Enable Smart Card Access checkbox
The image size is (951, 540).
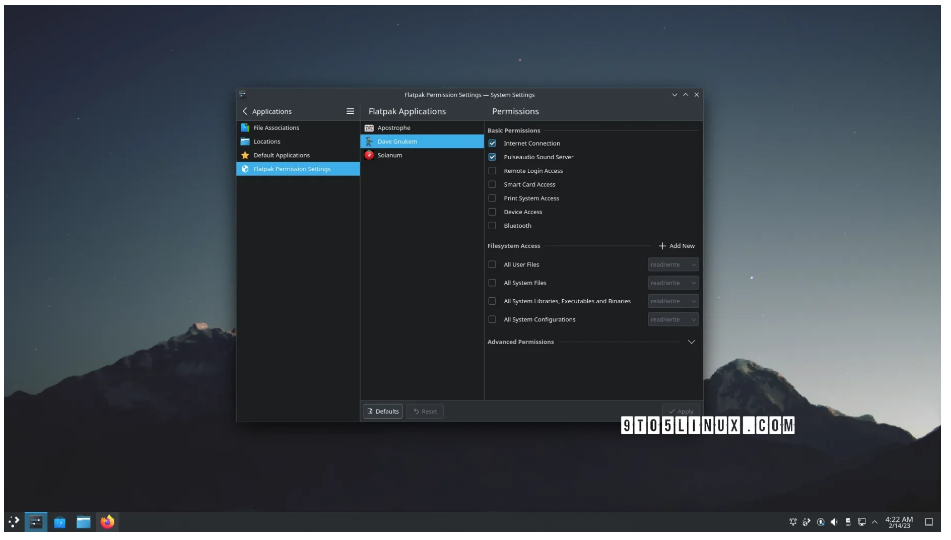(x=492, y=184)
